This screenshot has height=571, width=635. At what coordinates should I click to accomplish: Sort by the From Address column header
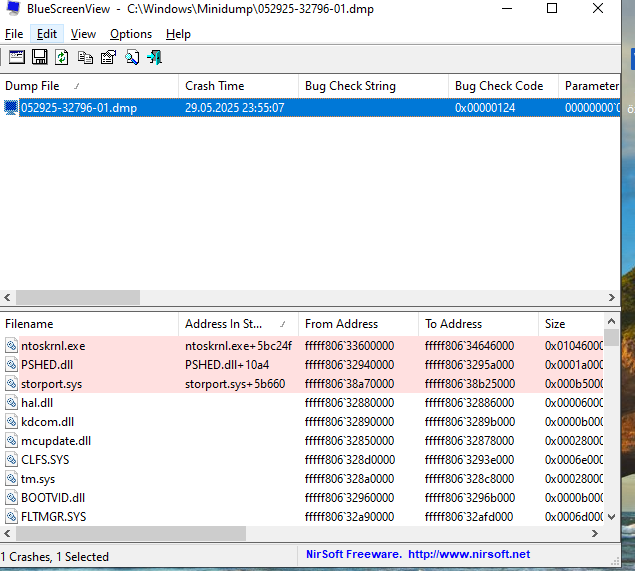pos(358,324)
